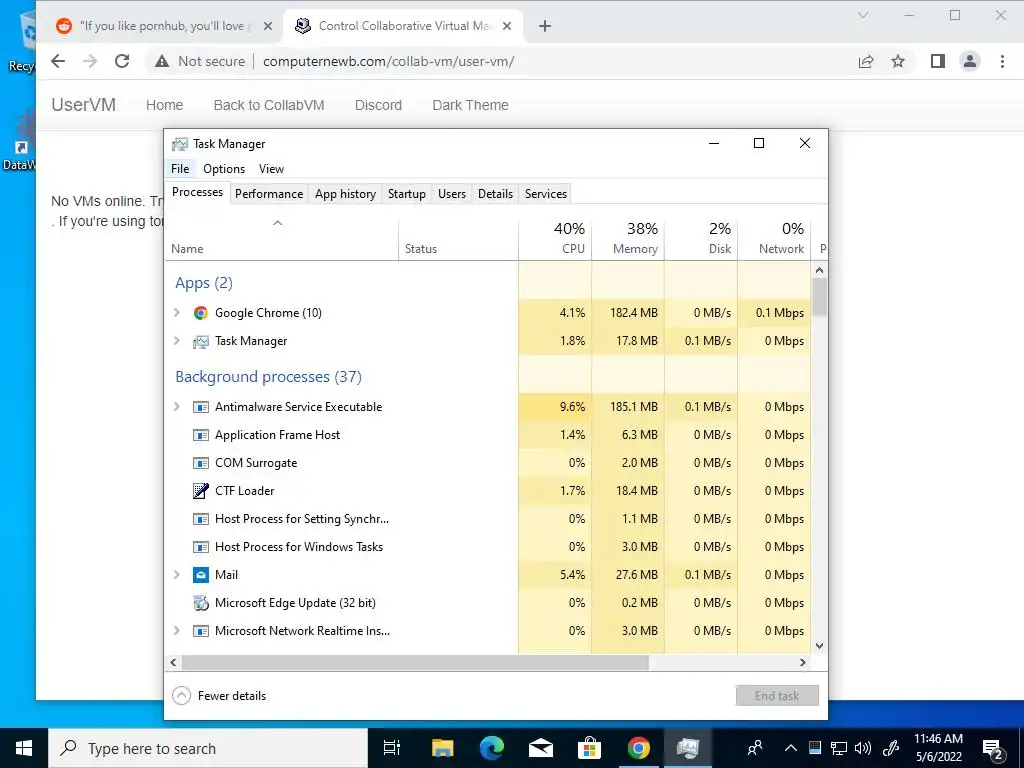
Task: Toggle the Dark Theme link
Action: pos(470,105)
